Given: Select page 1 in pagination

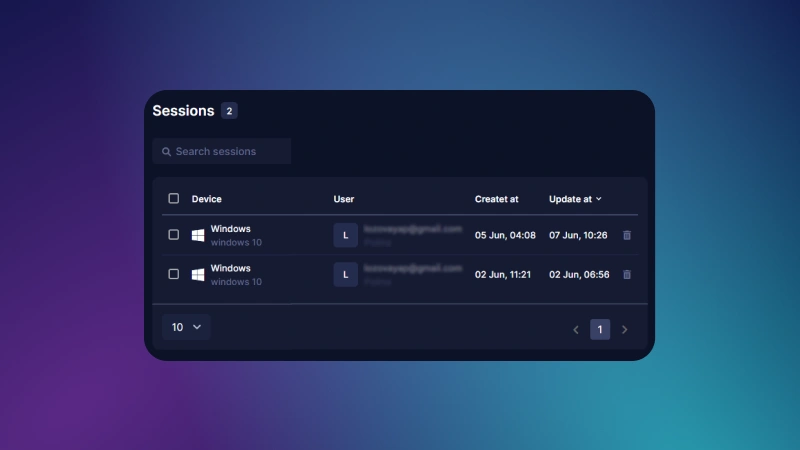Looking at the screenshot, I should (600, 330).
